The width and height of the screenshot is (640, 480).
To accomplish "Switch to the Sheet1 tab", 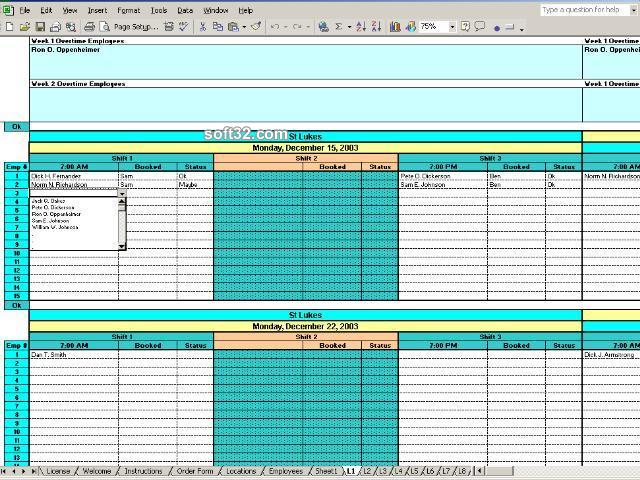I will [x=326, y=471].
